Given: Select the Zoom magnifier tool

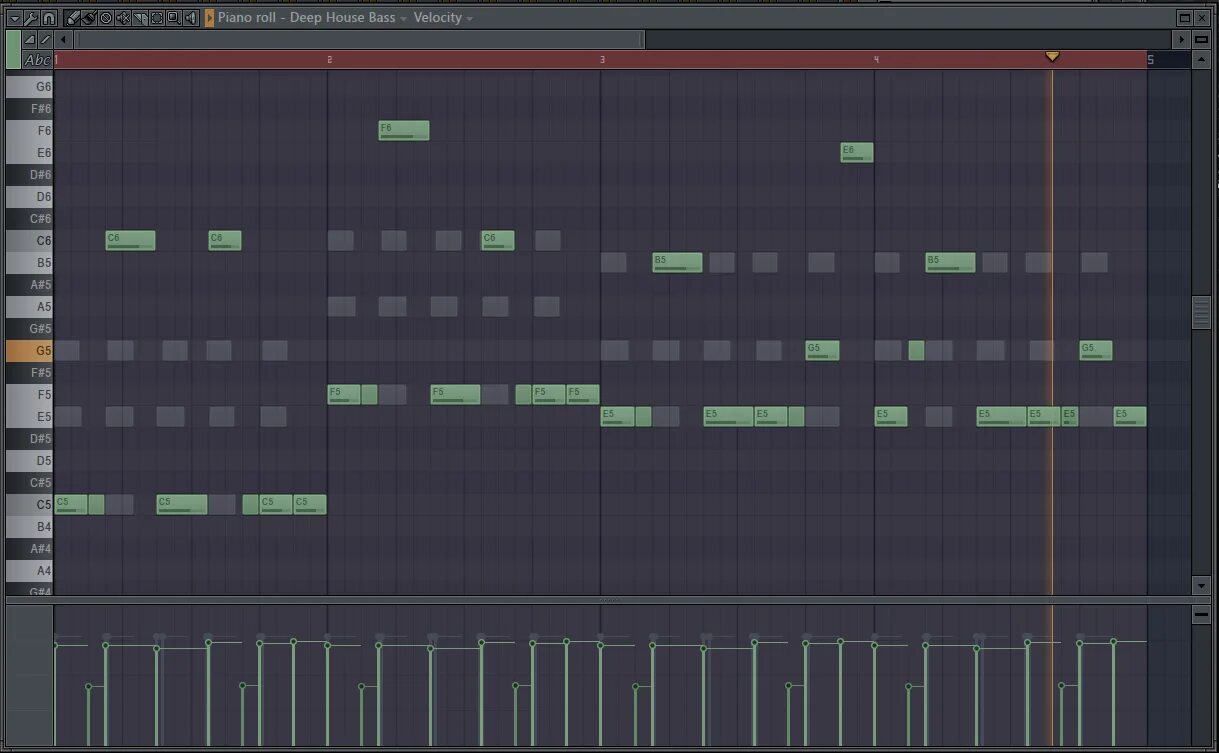Looking at the screenshot, I should (174, 18).
